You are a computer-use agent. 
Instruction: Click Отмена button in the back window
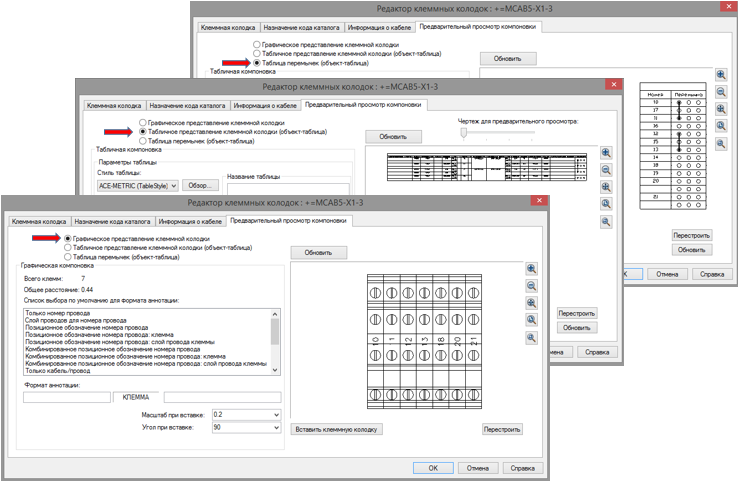667,274
